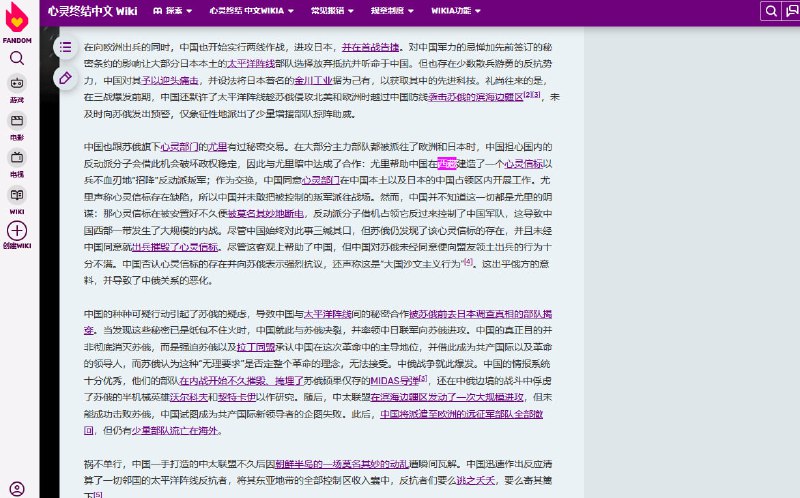Follow the 被莫名其妙地断电 link
The image size is (800, 498).
coord(265,214)
